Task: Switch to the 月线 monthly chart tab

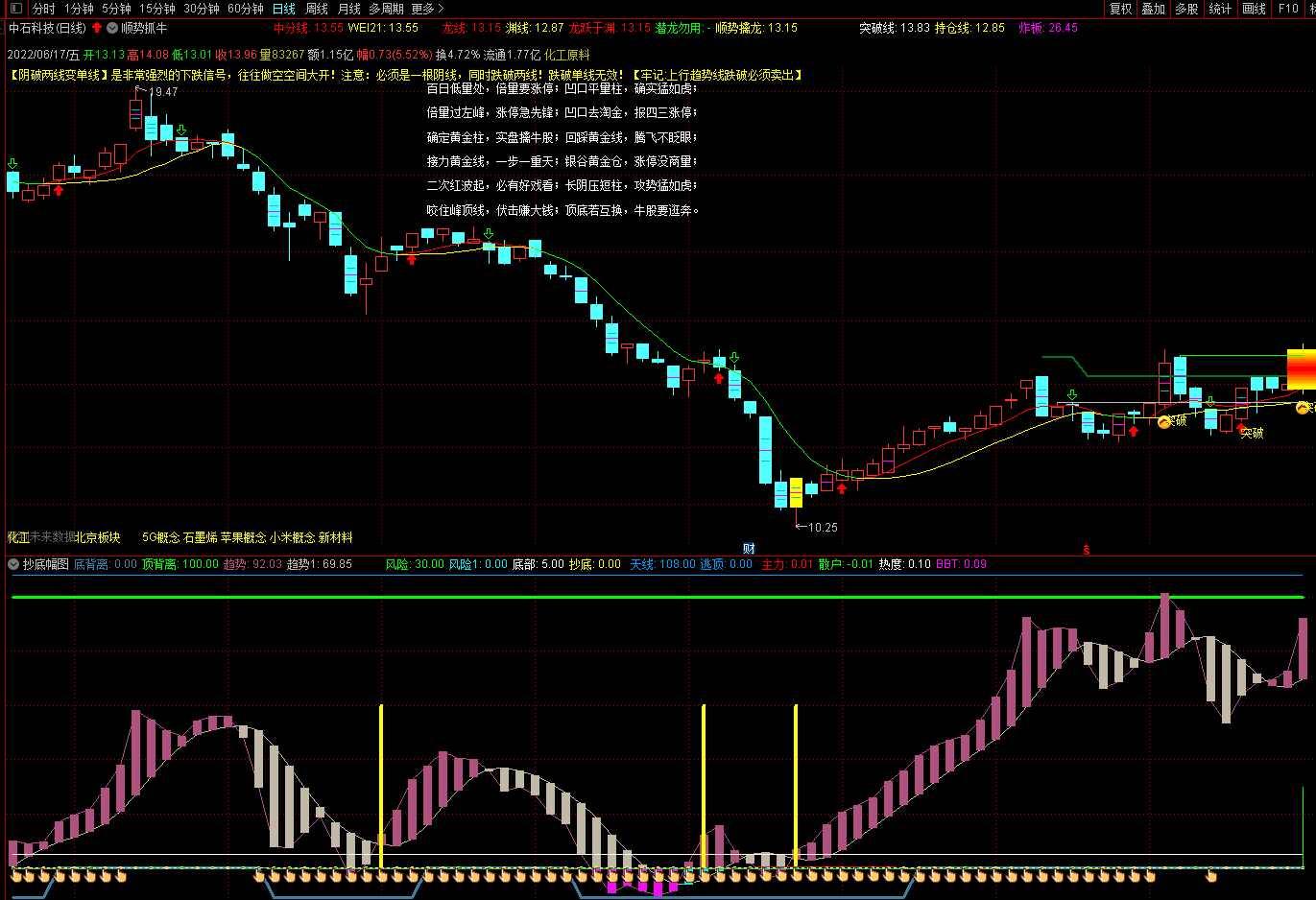Action: (x=349, y=9)
